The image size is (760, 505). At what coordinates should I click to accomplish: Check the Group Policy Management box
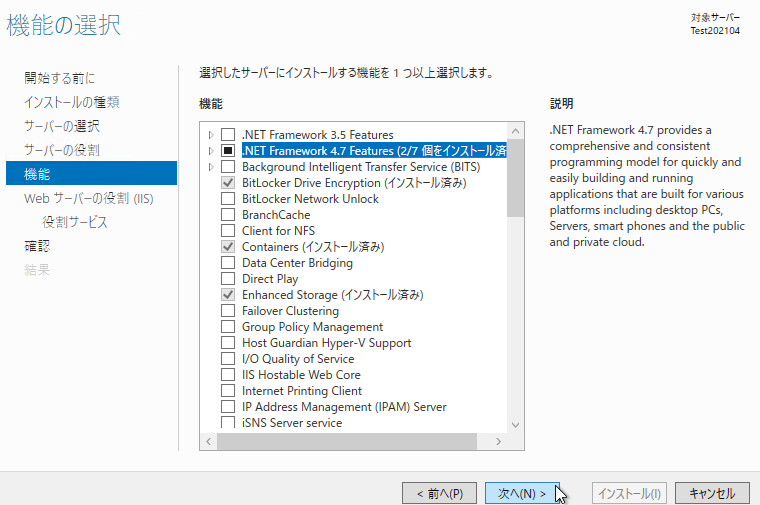(228, 326)
